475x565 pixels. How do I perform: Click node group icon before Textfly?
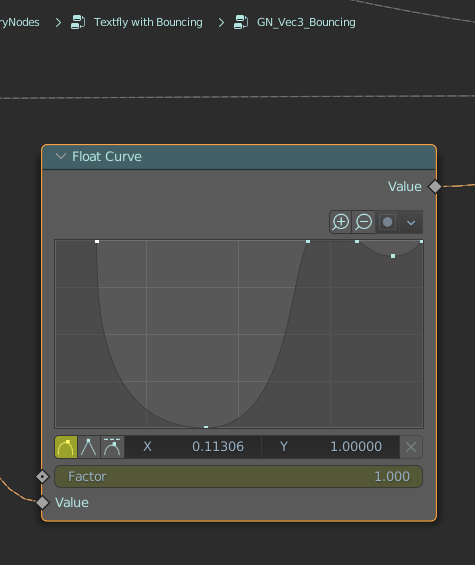(x=78, y=22)
